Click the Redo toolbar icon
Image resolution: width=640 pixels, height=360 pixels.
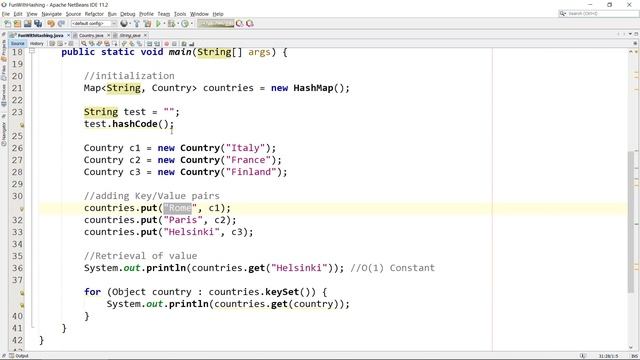tap(61, 24)
